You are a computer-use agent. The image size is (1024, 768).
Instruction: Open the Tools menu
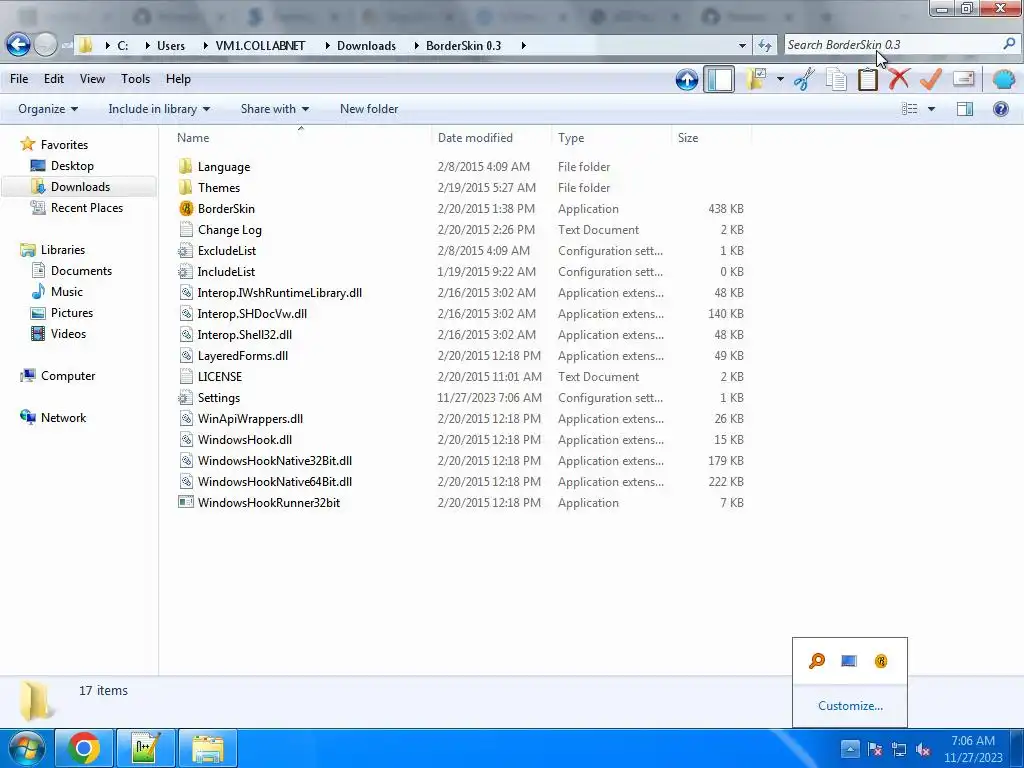135,79
